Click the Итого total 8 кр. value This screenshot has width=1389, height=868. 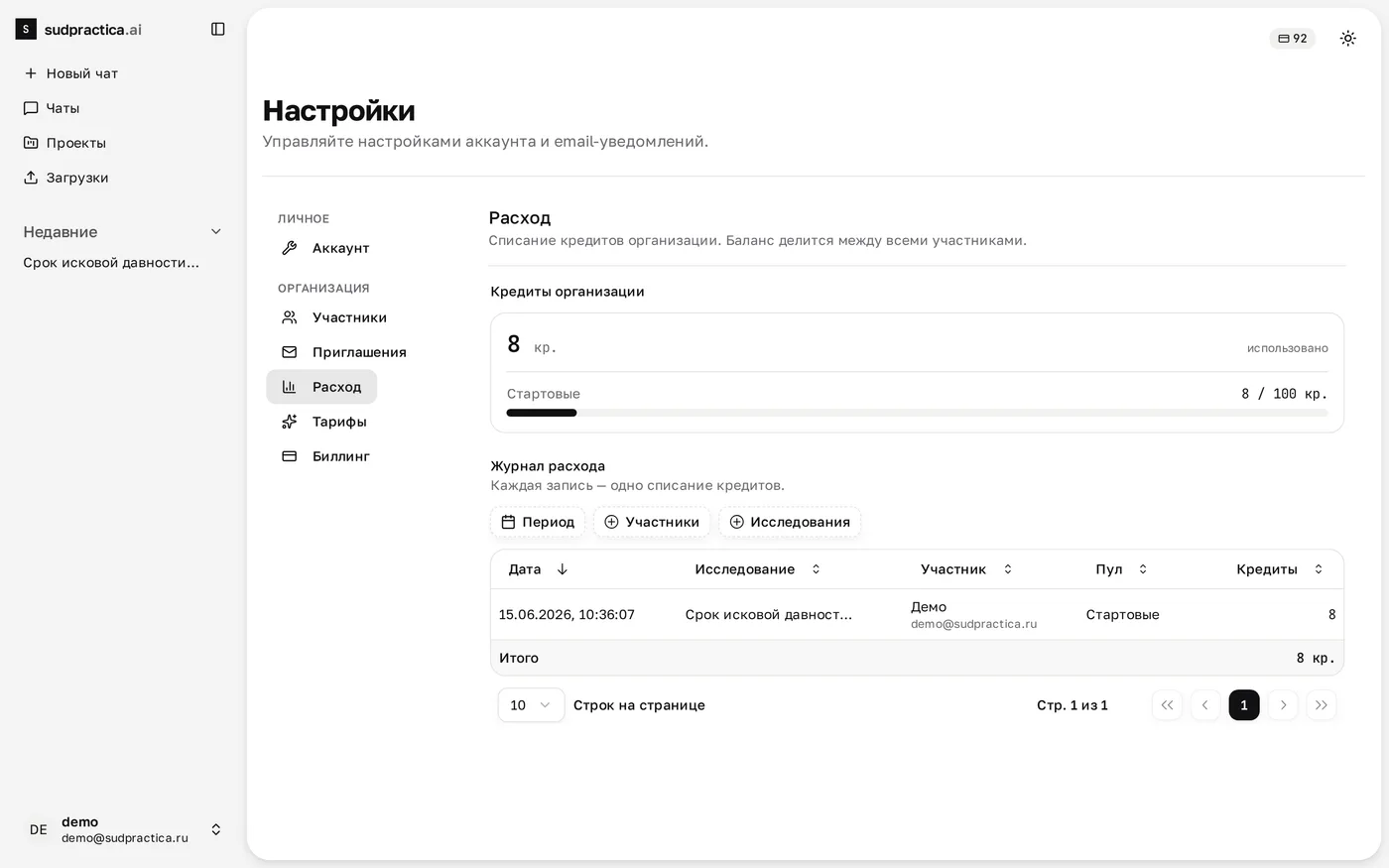click(1316, 659)
